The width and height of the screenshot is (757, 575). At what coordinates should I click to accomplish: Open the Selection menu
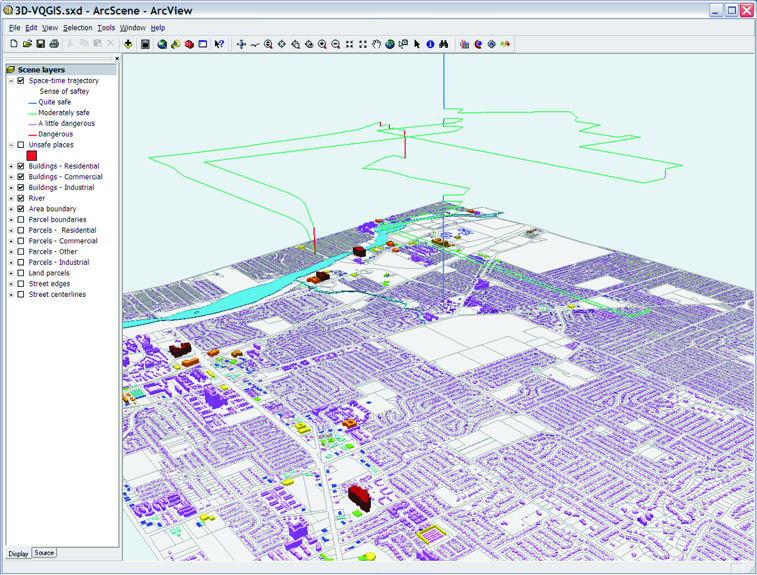tap(77, 28)
